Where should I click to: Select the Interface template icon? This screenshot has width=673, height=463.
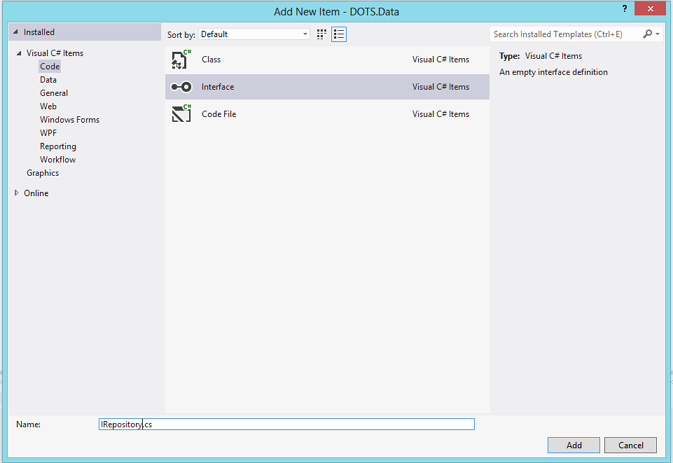click(x=181, y=87)
